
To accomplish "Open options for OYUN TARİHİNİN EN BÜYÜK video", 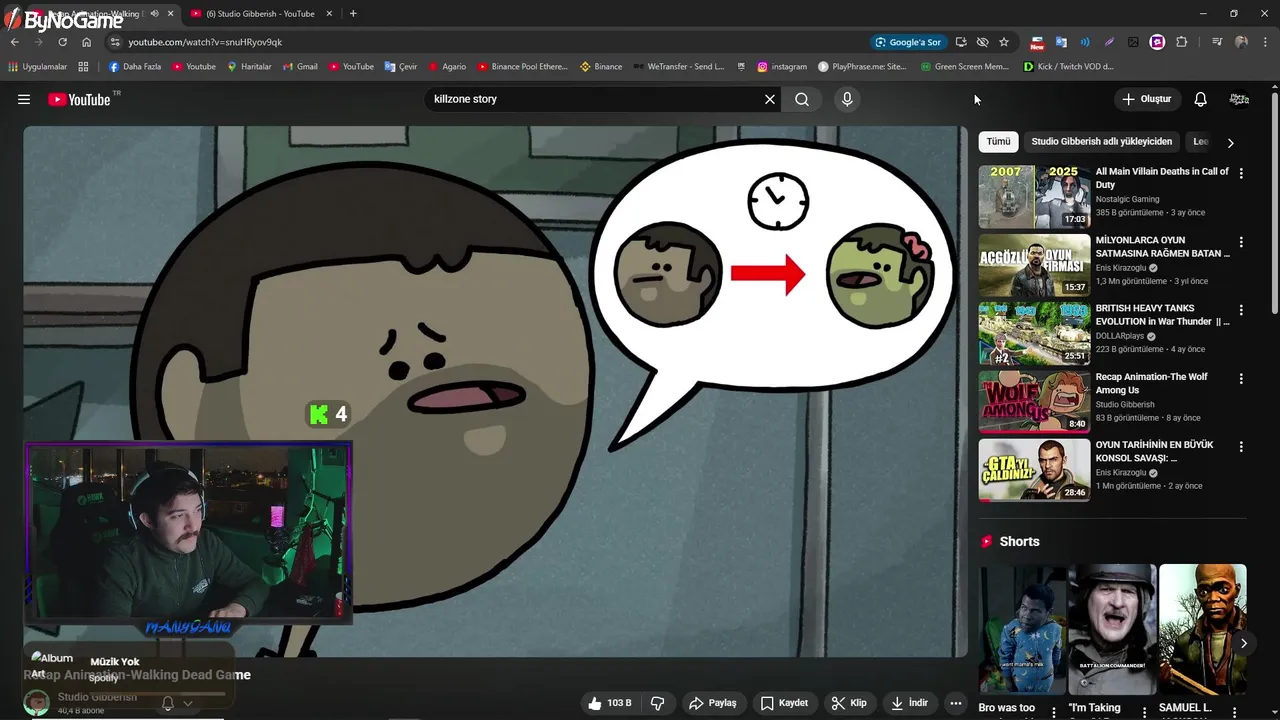I will (x=1241, y=447).
